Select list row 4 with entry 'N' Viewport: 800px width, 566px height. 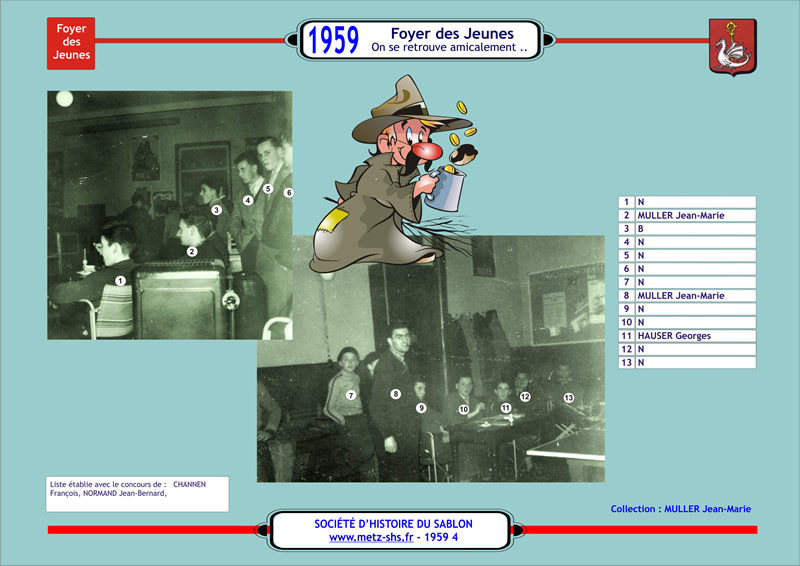(687, 242)
